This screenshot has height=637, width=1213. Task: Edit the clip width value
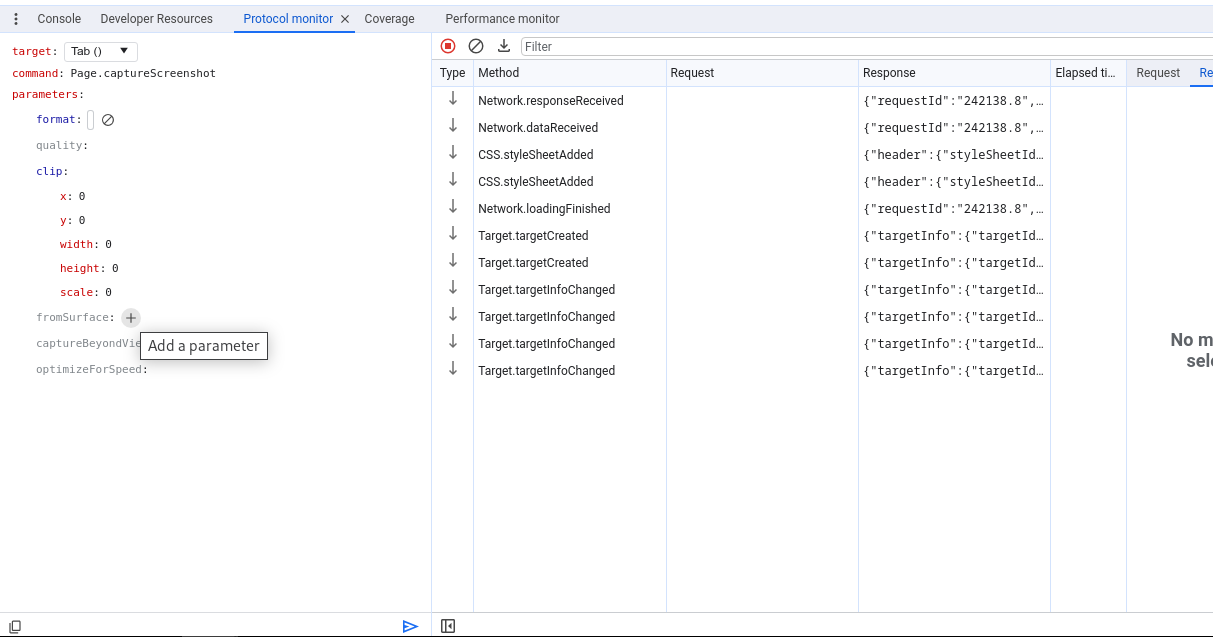pos(108,245)
